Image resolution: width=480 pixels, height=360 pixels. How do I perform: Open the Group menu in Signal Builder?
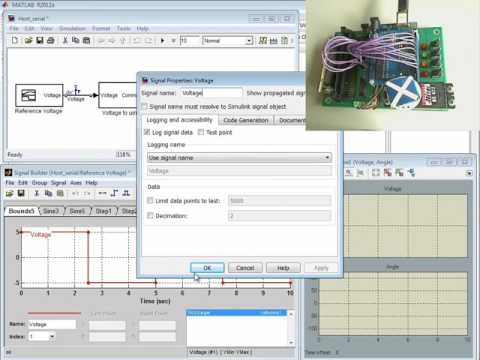39,183
